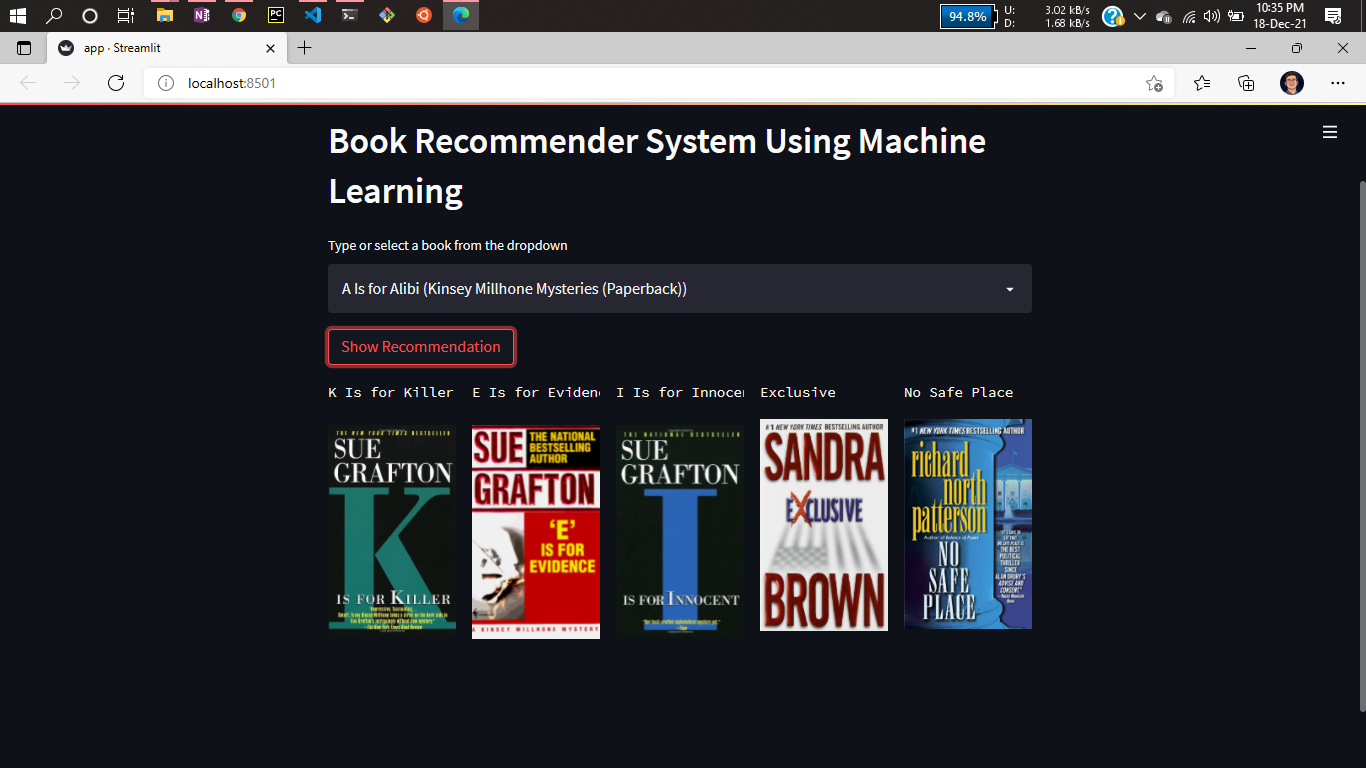Click E Is for Evidence cover
The image size is (1366, 768).
pyautogui.click(x=536, y=532)
